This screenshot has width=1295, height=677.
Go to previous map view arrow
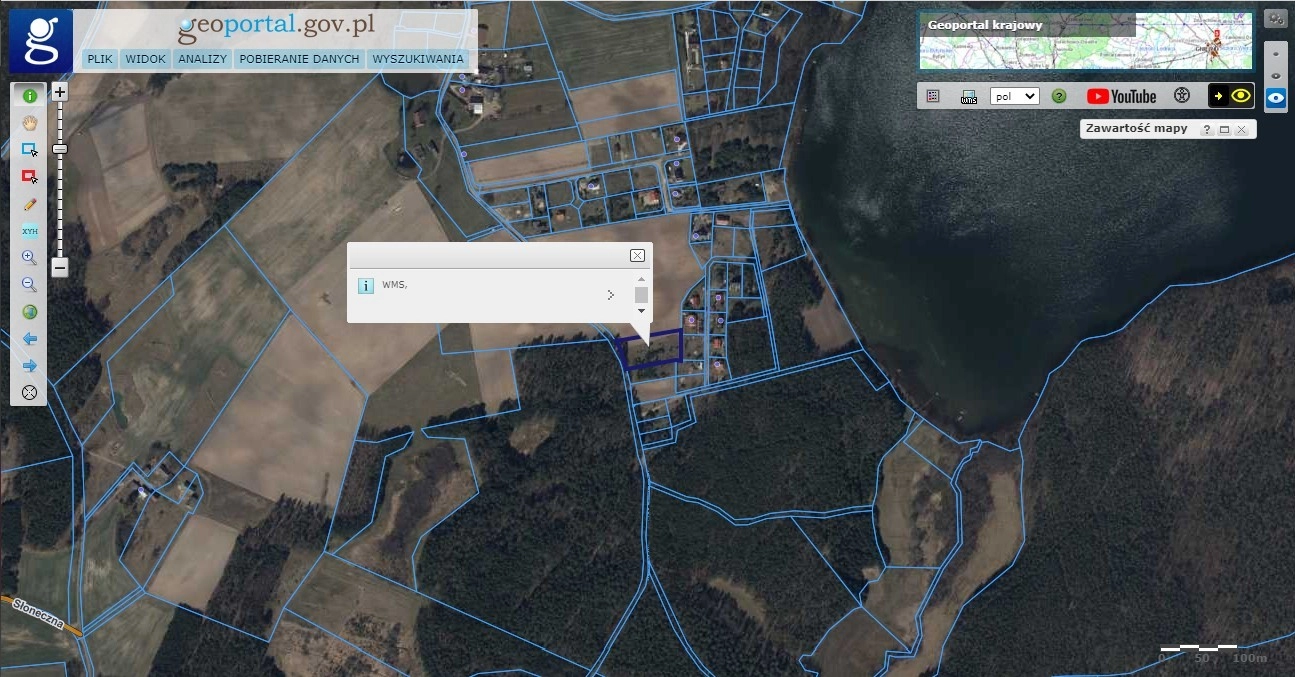[x=30, y=339]
